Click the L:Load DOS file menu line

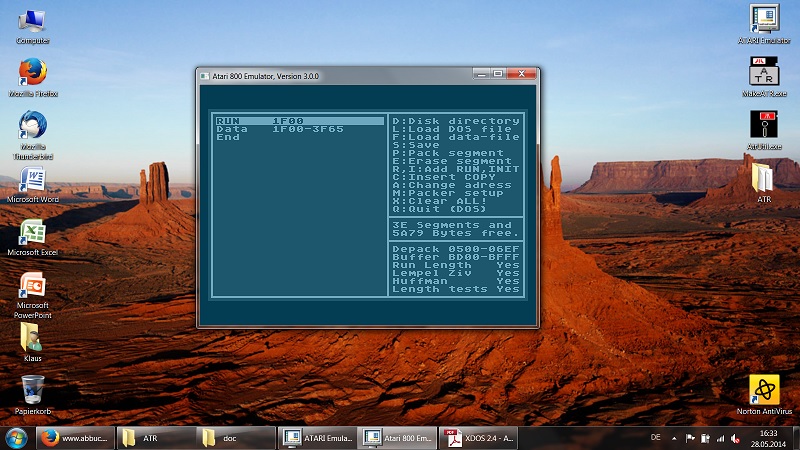452,129
